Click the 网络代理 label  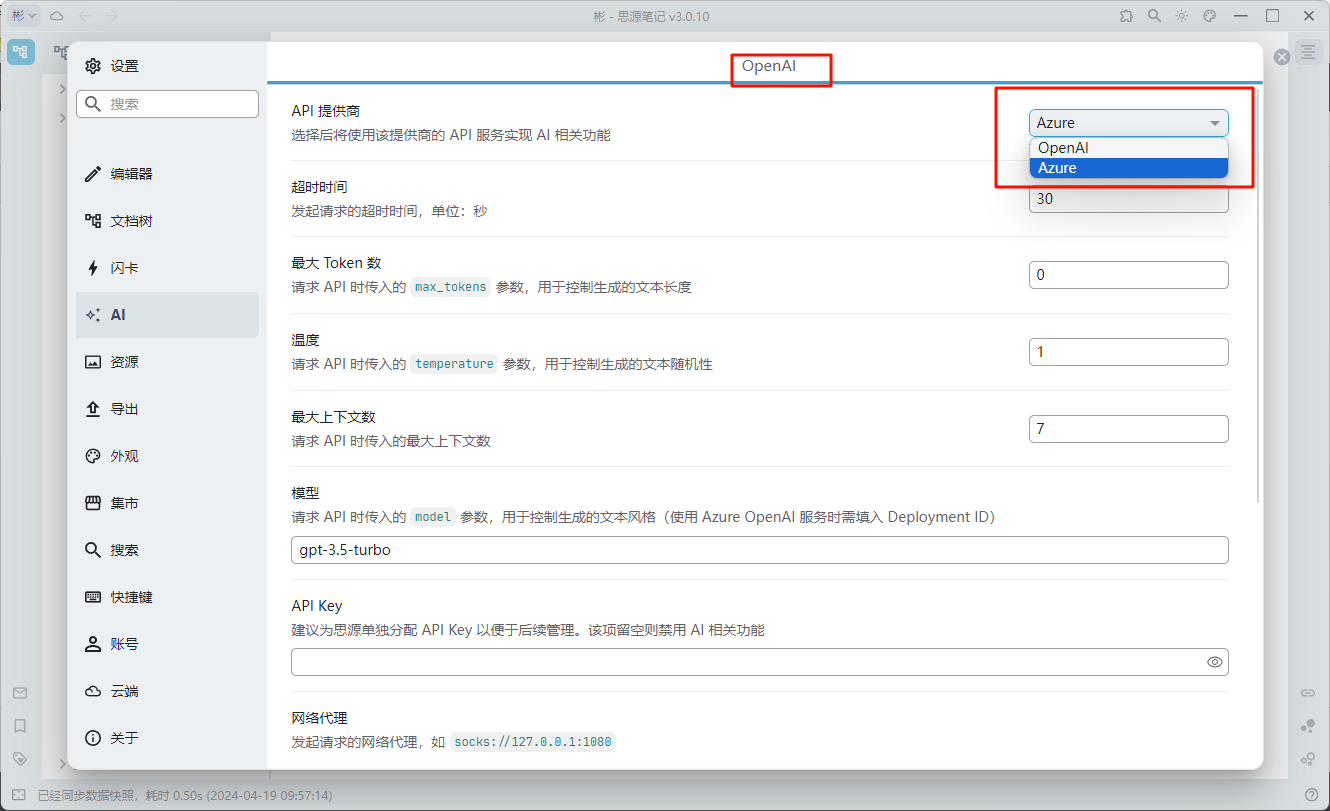(319, 718)
